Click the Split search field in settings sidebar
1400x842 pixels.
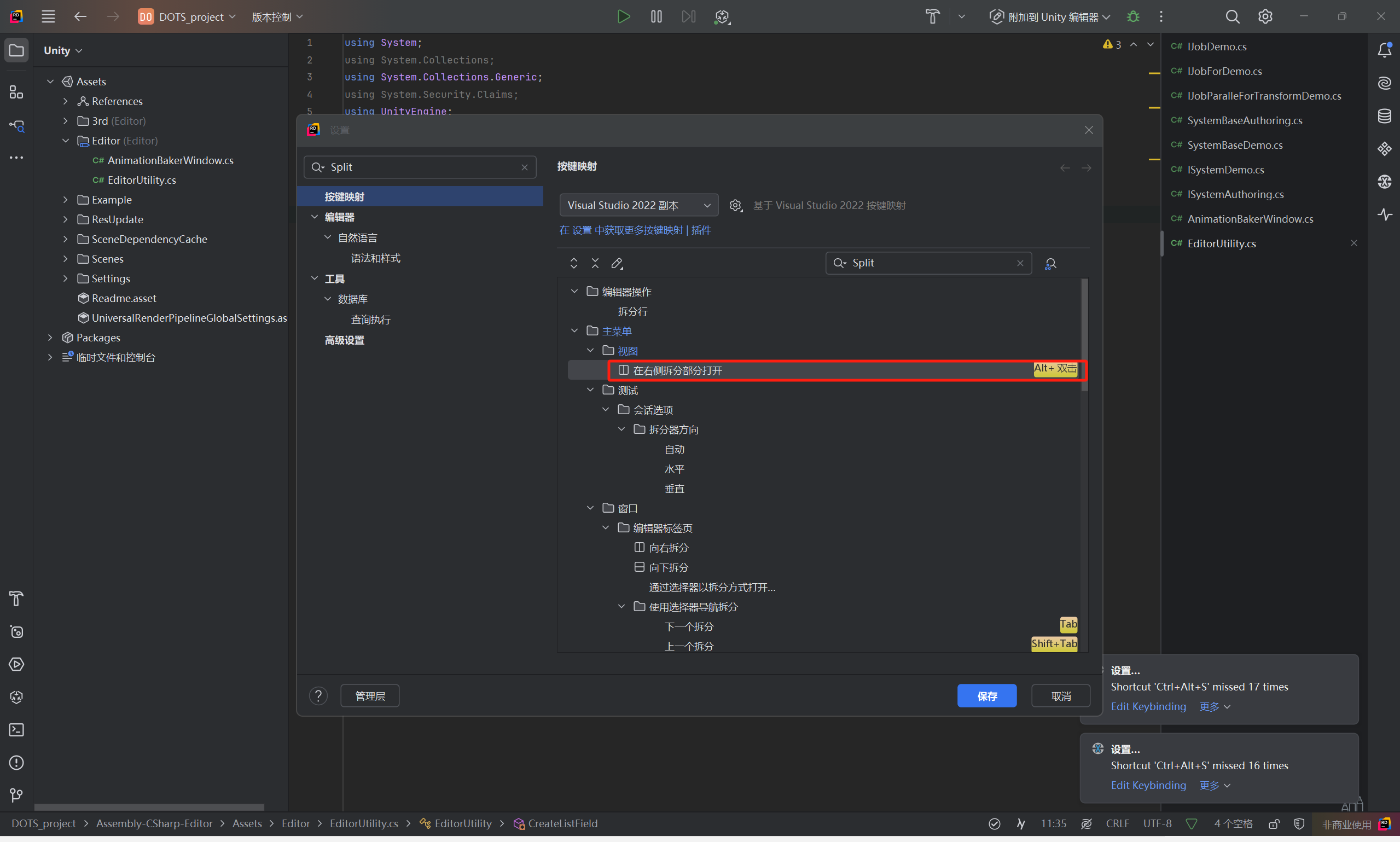[x=420, y=167]
